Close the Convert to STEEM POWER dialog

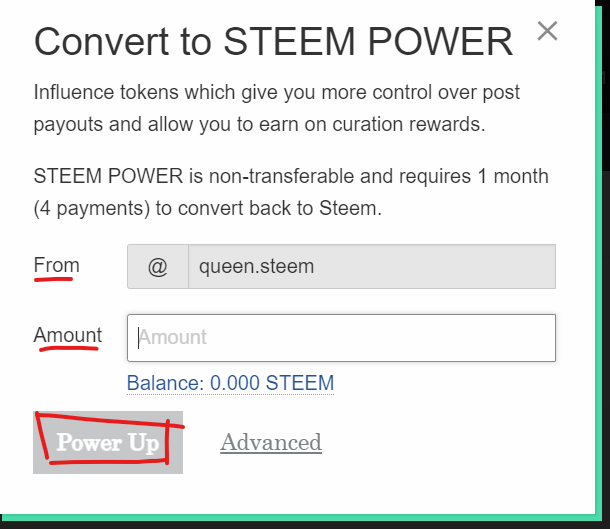coord(547,31)
